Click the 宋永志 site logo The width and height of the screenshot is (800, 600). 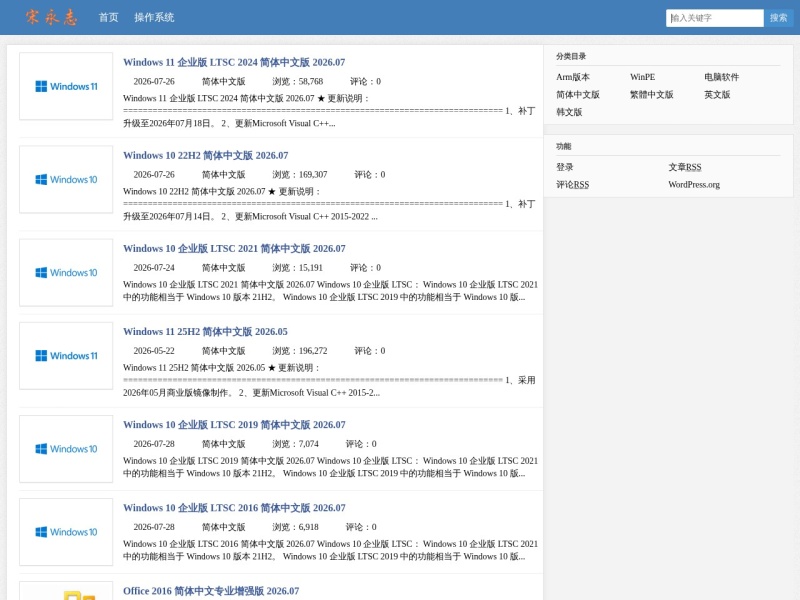click(x=52, y=17)
